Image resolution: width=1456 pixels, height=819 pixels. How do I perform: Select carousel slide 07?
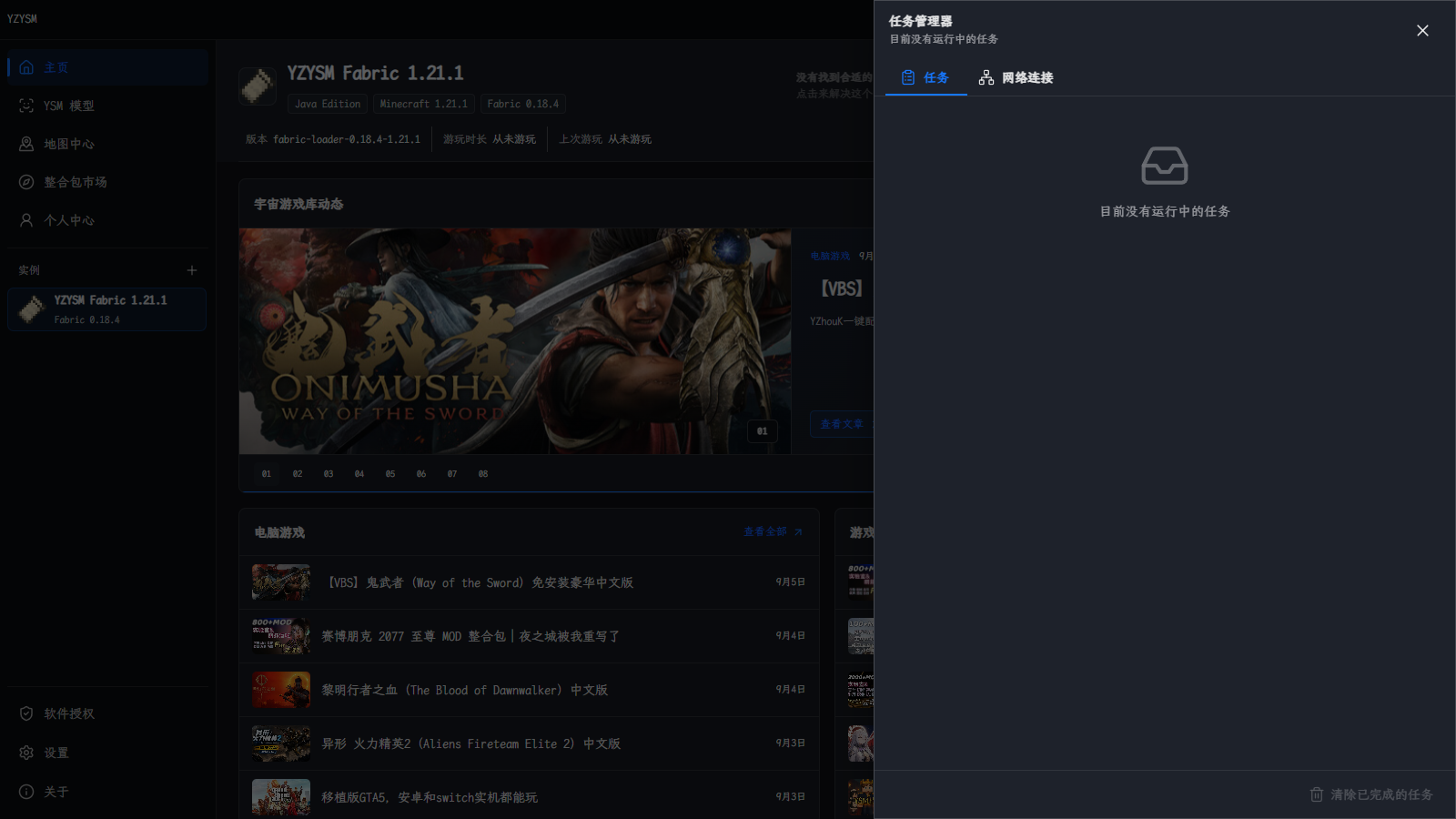tap(452, 474)
